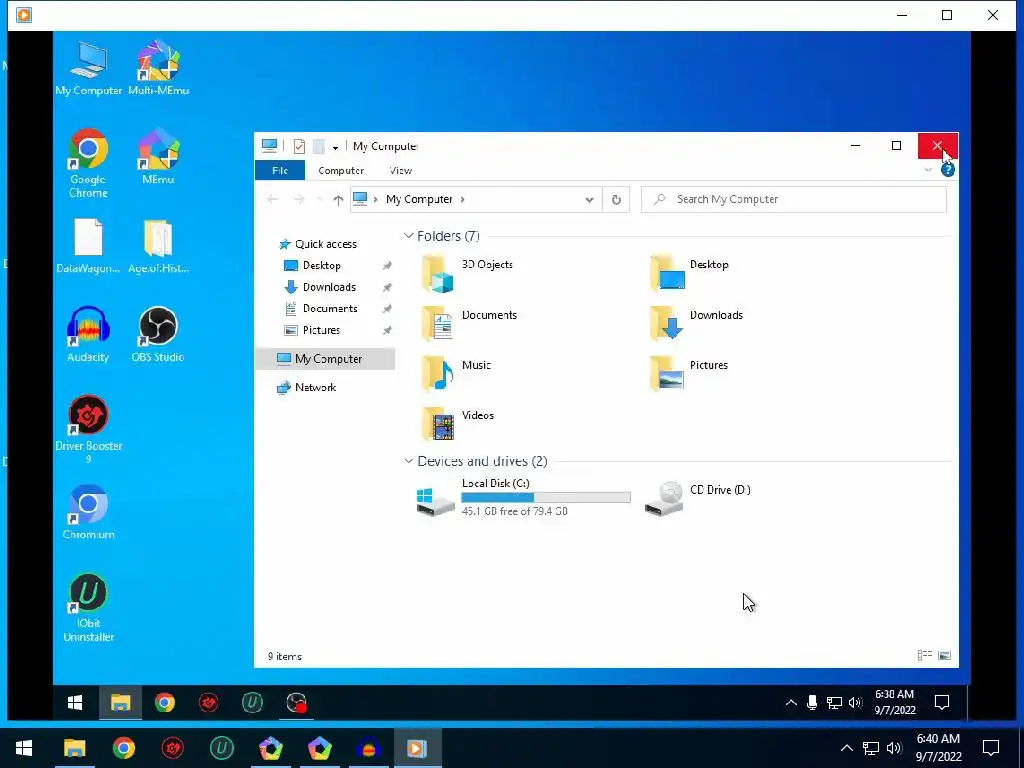
Task: Select Age.of.Hist folder on desktop
Action: tap(158, 246)
